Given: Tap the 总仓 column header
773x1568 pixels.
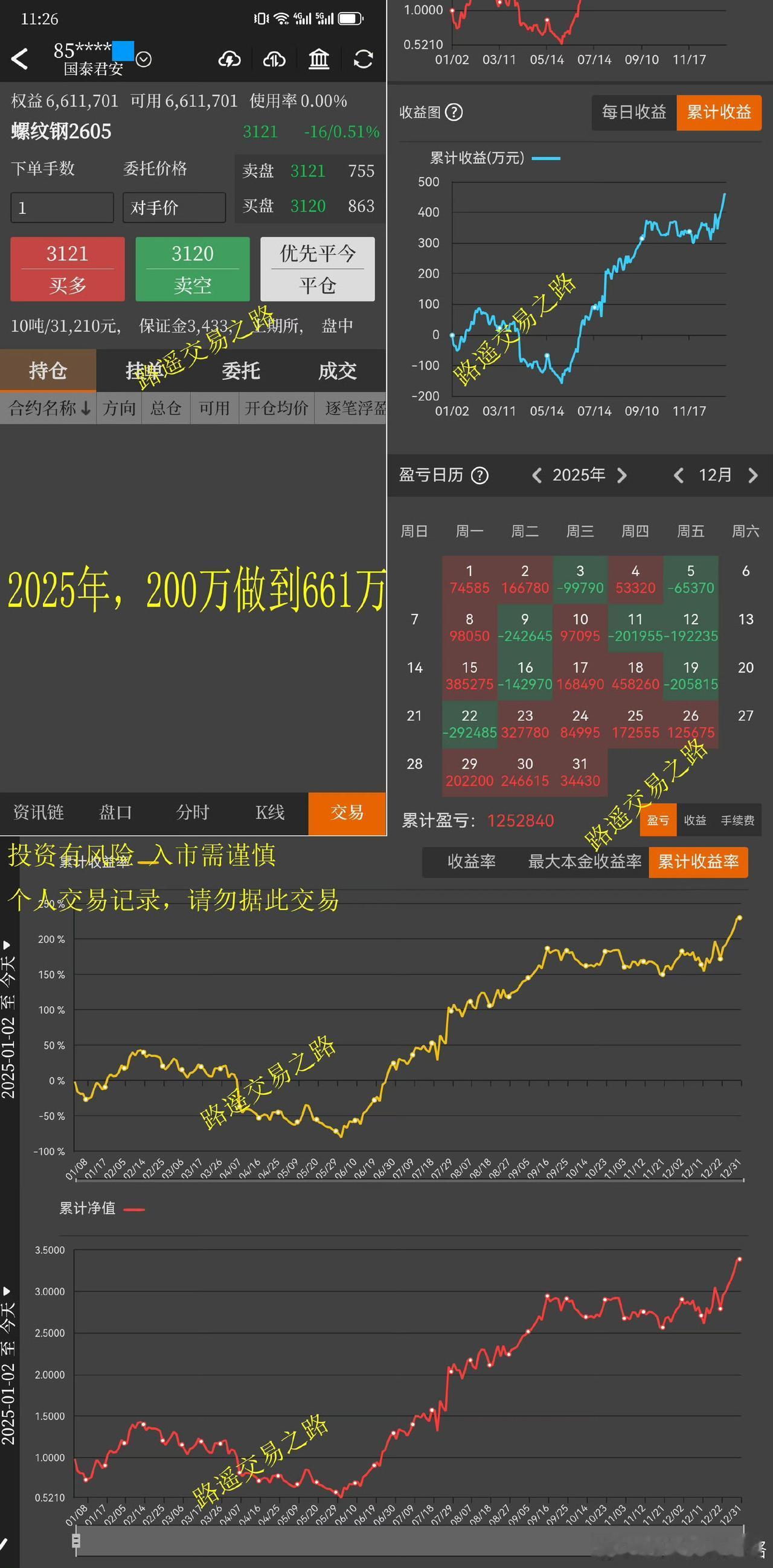Looking at the screenshot, I should [x=166, y=408].
